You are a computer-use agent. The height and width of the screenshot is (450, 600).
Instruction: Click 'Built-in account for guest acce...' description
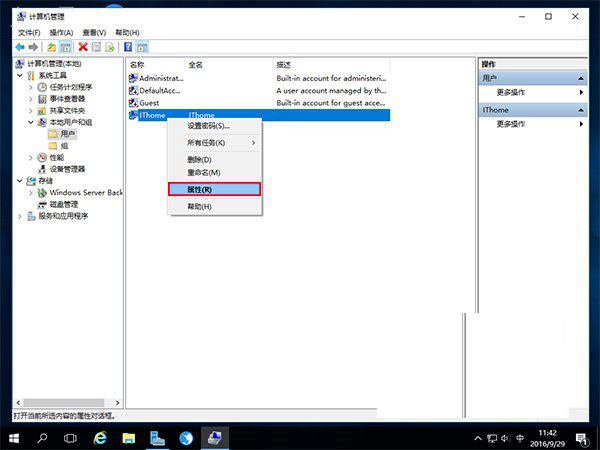331,103
